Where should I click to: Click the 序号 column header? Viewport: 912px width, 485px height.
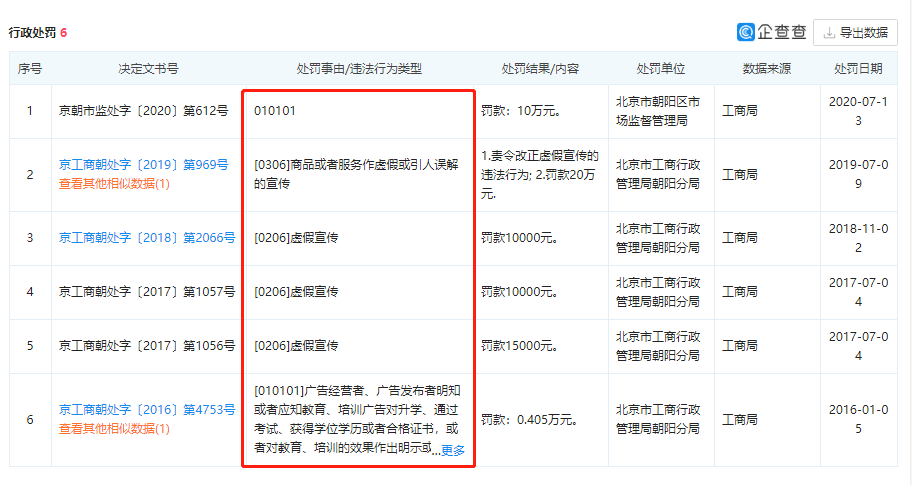coord(30,69)
